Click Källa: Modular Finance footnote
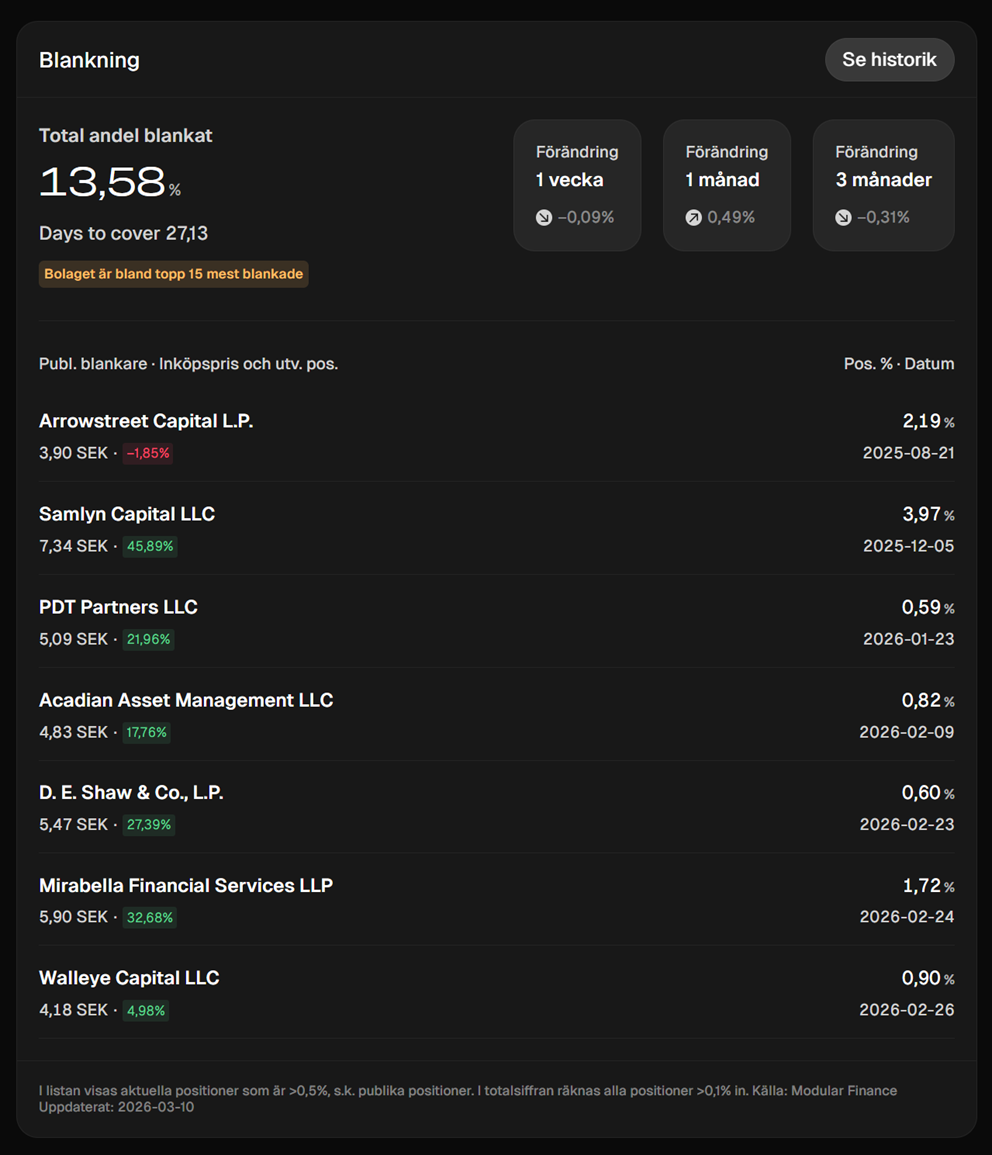The image size is (992, 1155). (x=825, y=1091)
